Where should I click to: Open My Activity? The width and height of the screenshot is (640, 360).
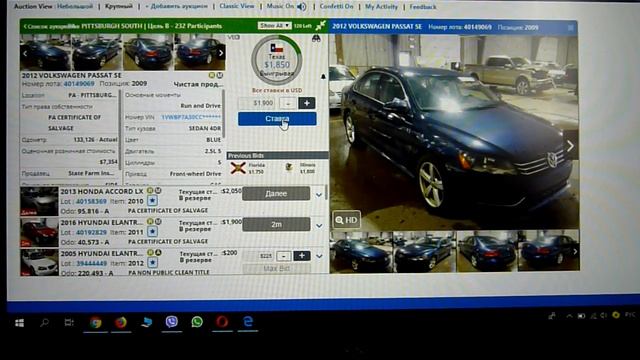[x=381, y=7]
